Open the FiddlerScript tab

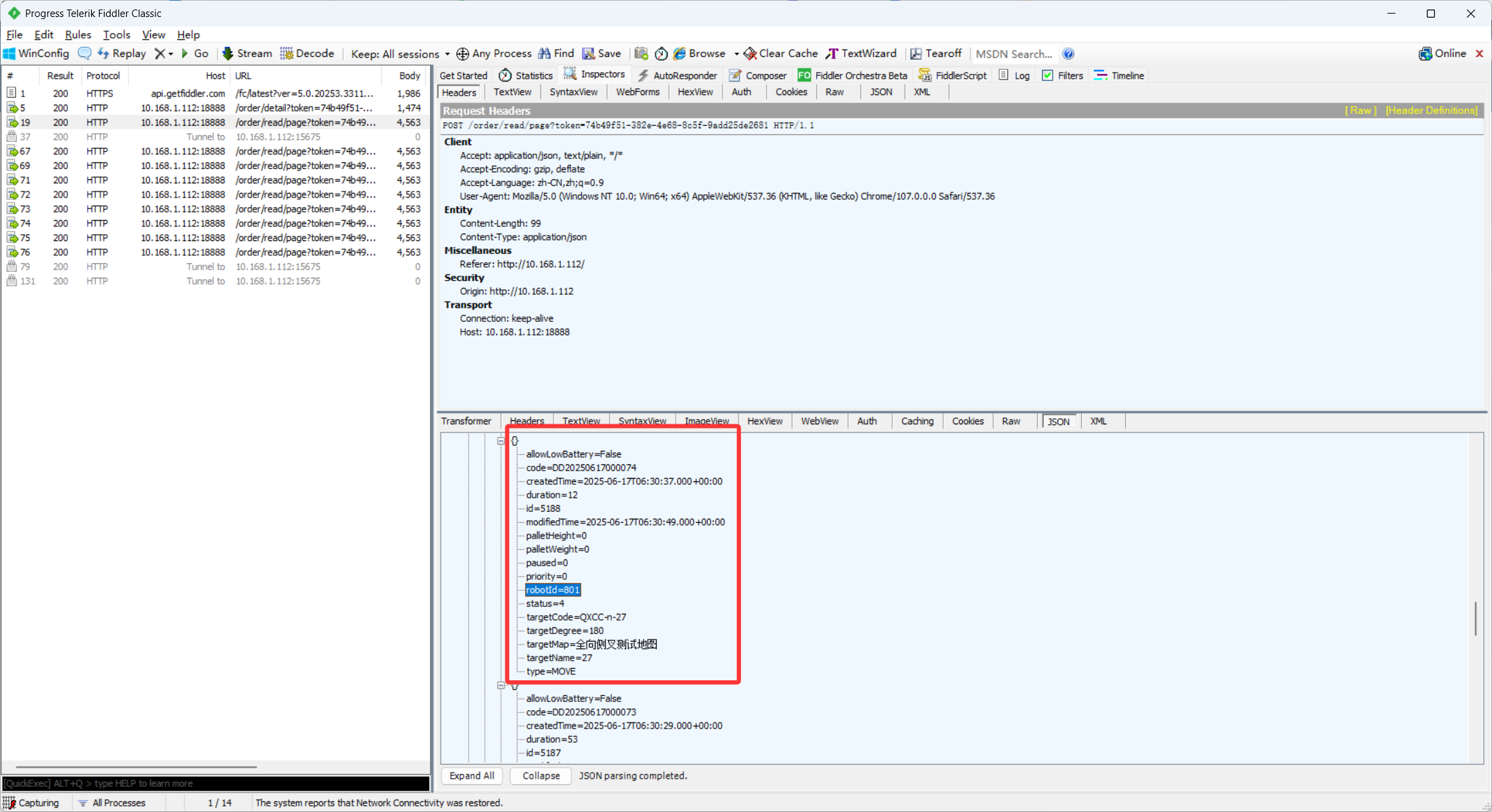pyautogui.click(x=953, y=75)
